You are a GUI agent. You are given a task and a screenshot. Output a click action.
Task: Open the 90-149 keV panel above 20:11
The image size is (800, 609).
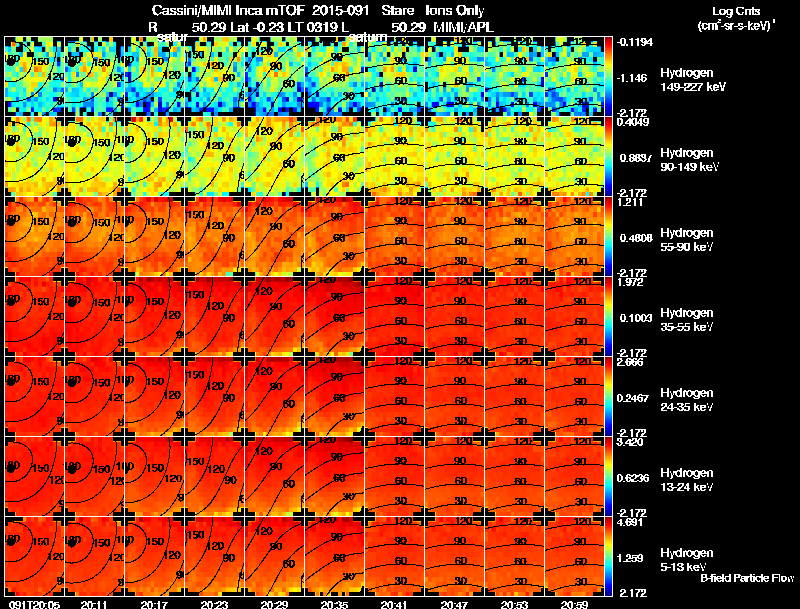tap(94, 156)
